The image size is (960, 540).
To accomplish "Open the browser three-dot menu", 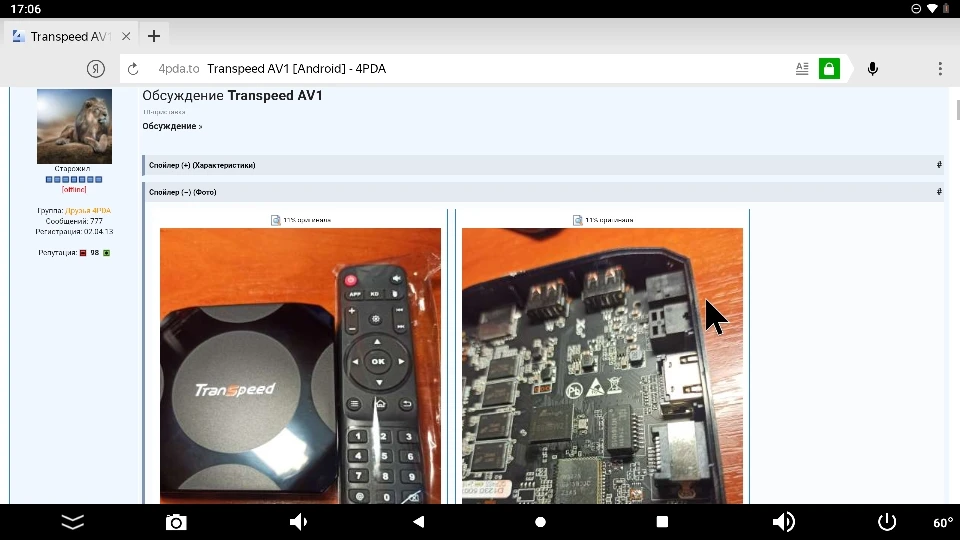I will (x=940, y=69).
